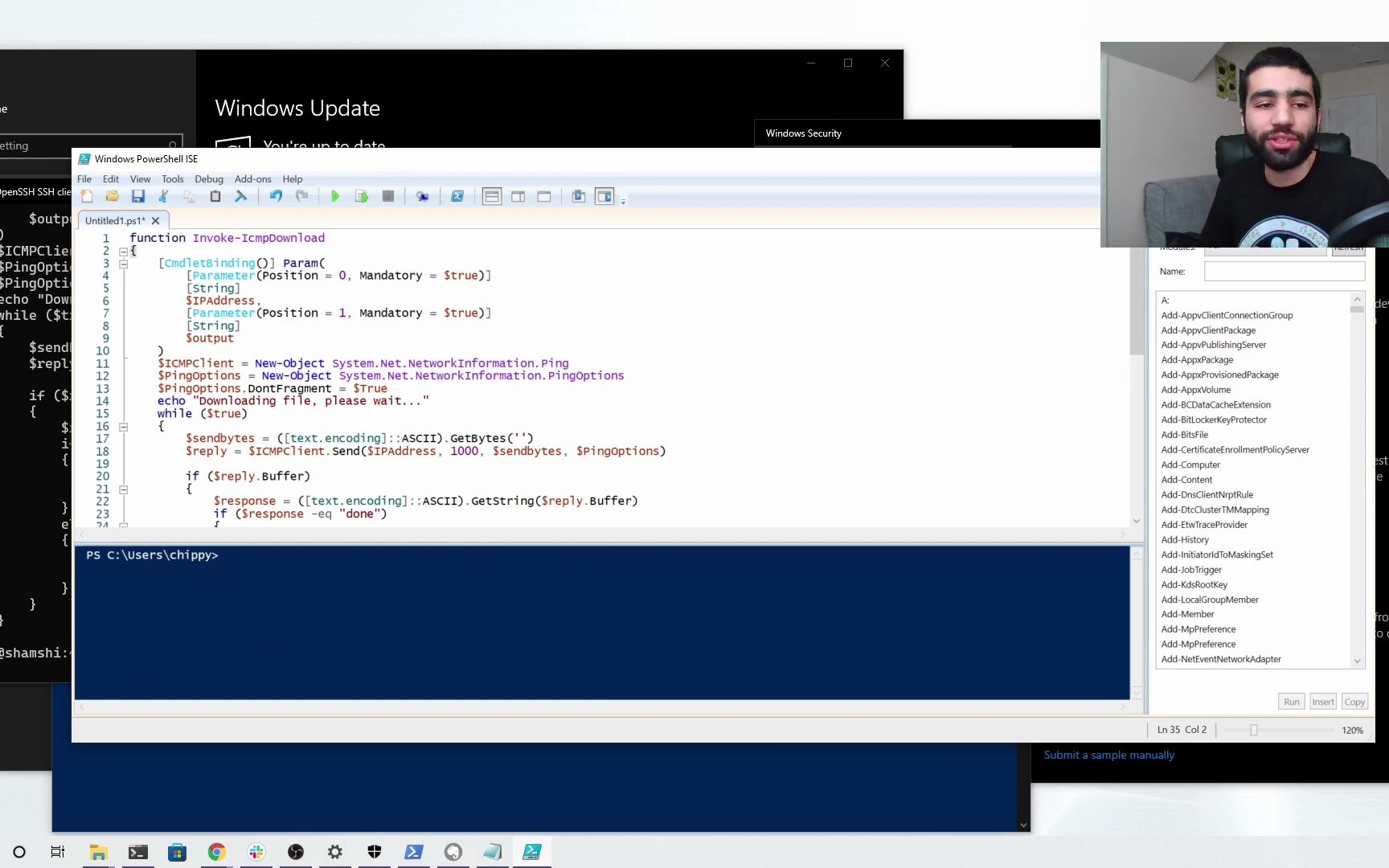
Task: Maximize the script pane layout icon
Action: pos(544,197)
